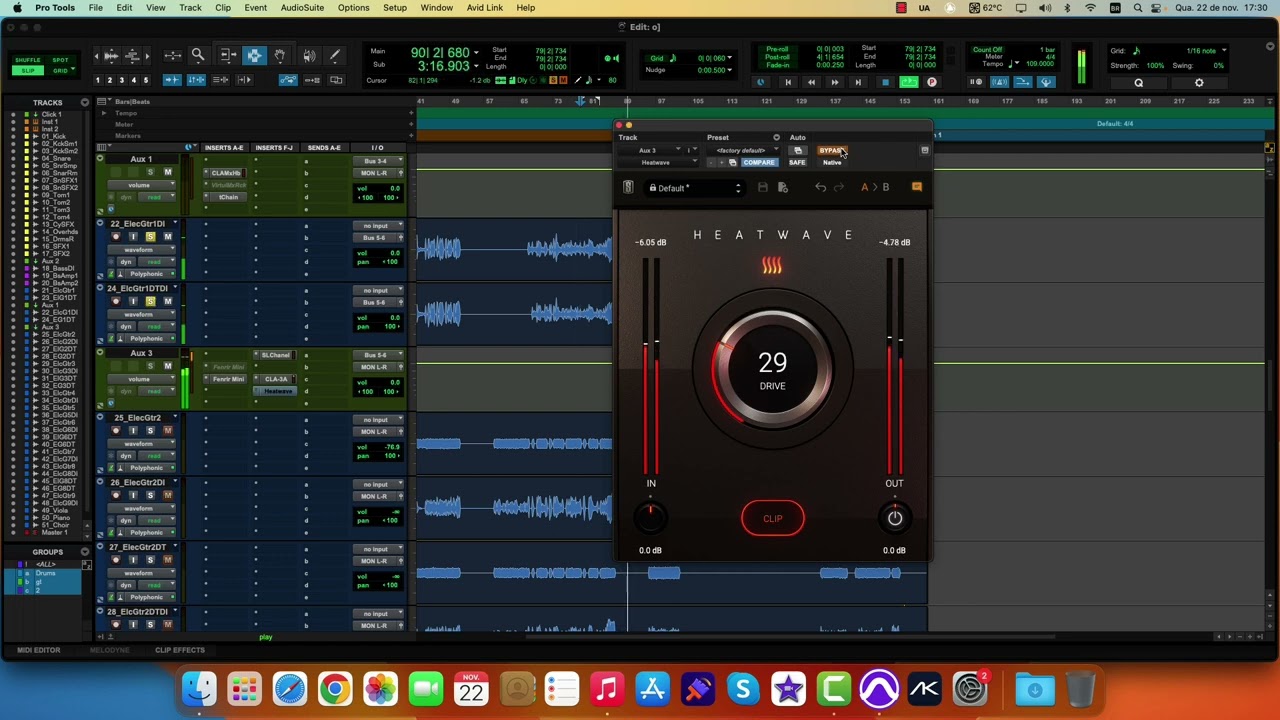The width and height of the screenshot is (1280, 720).
Task: Open the Track menu
Action: click(x=190, y=8)
